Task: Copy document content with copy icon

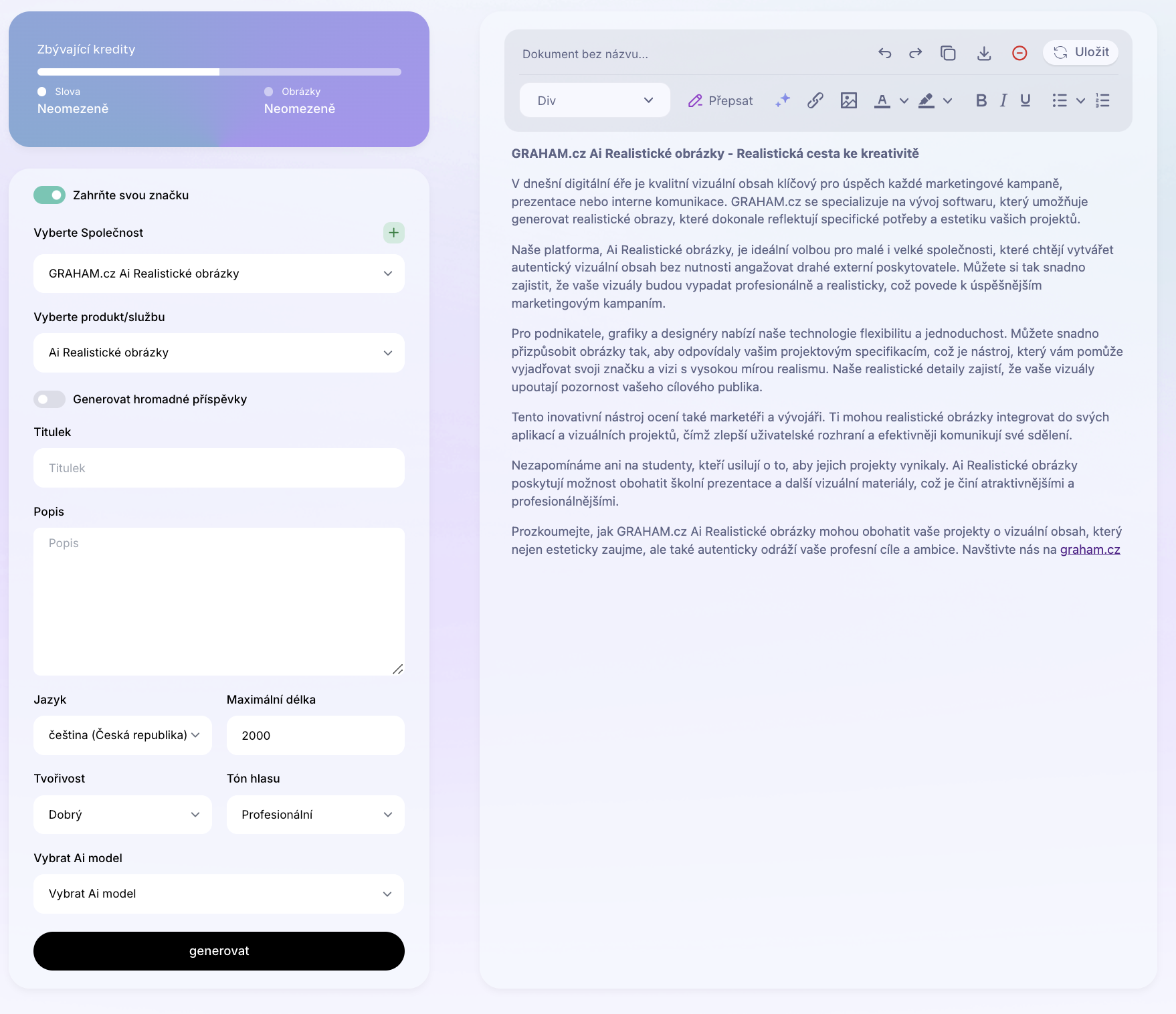Action: [x=948, y=53]
